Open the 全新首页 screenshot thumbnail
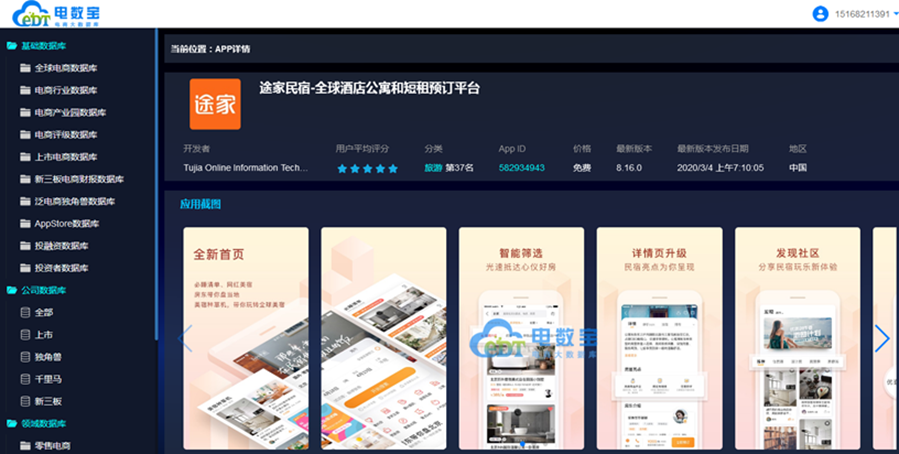 pyautogui.click(x=246, y=337)
